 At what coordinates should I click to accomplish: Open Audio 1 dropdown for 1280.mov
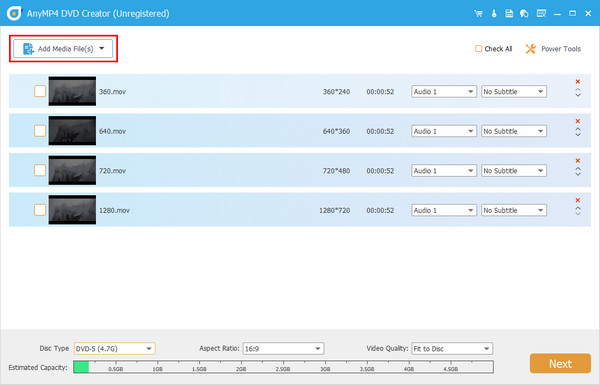[444, 210]
